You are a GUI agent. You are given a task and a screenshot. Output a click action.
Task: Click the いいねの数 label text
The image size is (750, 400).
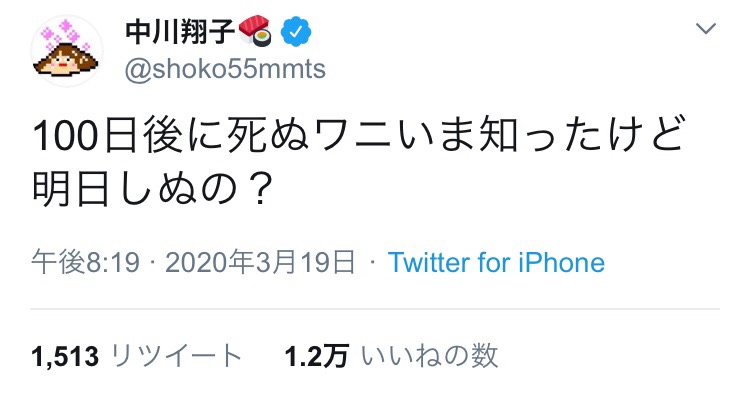click(429, 356)
